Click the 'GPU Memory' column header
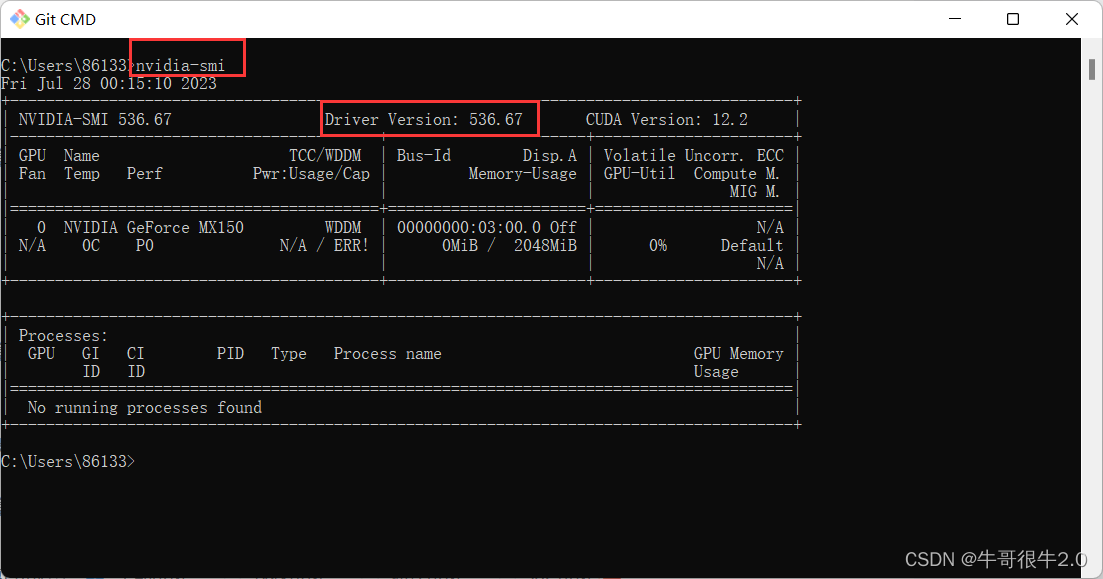 tap(739, 354)
